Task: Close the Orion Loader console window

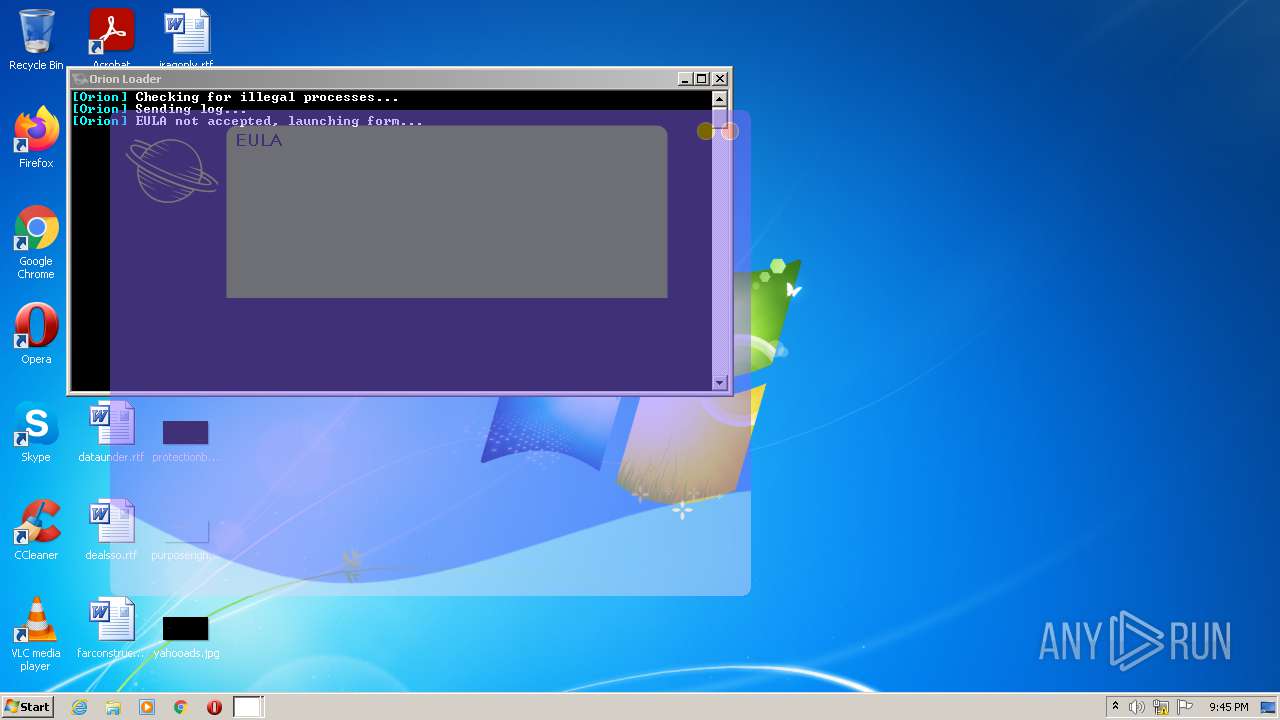Action: pos(720,79)
